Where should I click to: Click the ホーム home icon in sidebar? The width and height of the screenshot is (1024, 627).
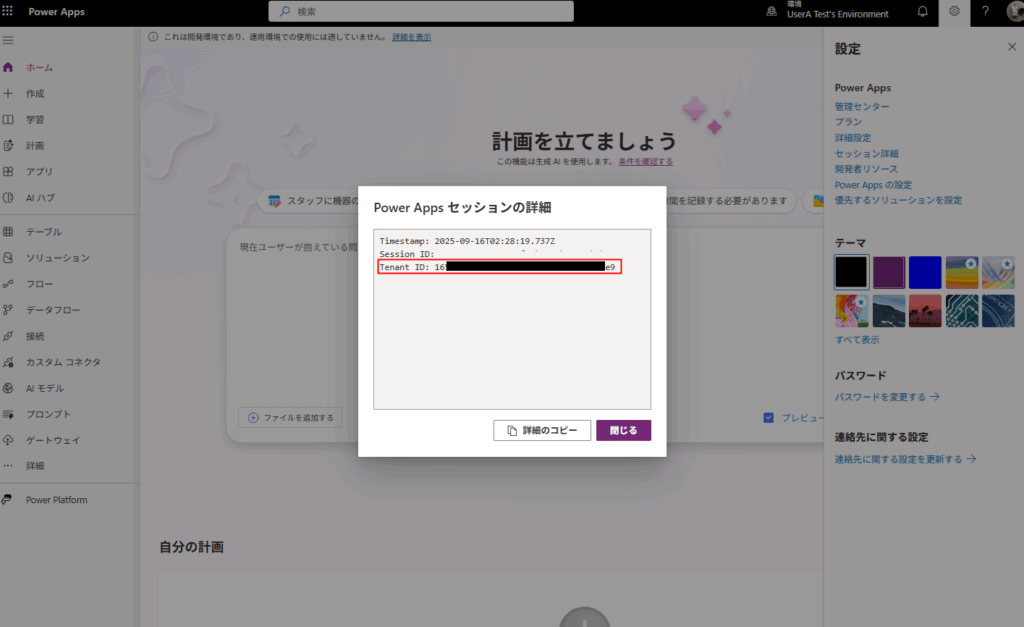point(8,67)
